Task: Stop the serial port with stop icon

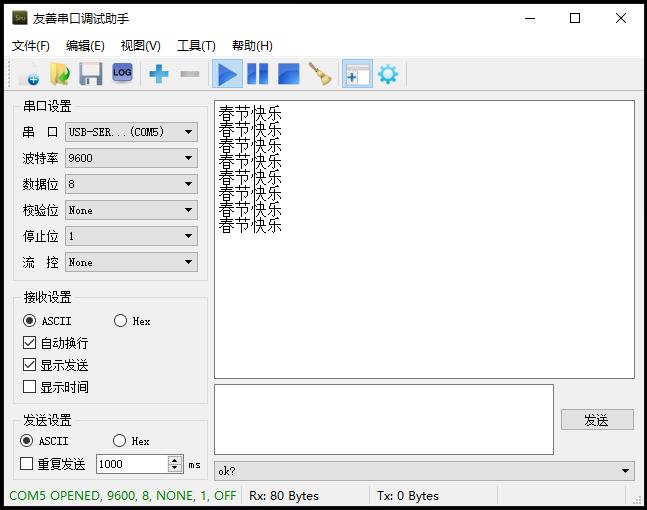Action: [x=288, y=74]
